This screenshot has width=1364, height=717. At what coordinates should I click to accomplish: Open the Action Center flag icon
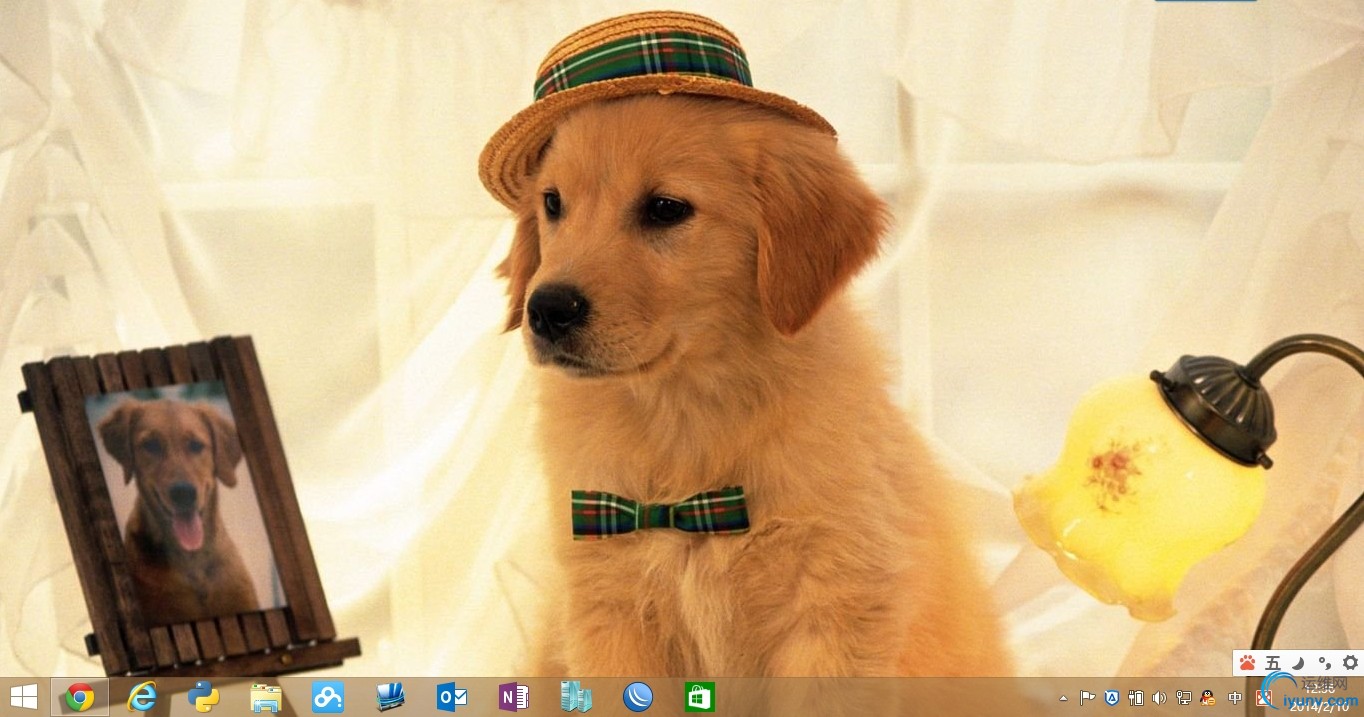click(x=1087, y=698)
